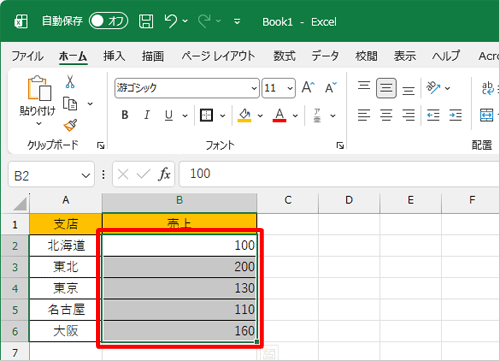Screen dimensions: 500x361
Task: Click the Name Box showing B2
Action: coord(51,175)
